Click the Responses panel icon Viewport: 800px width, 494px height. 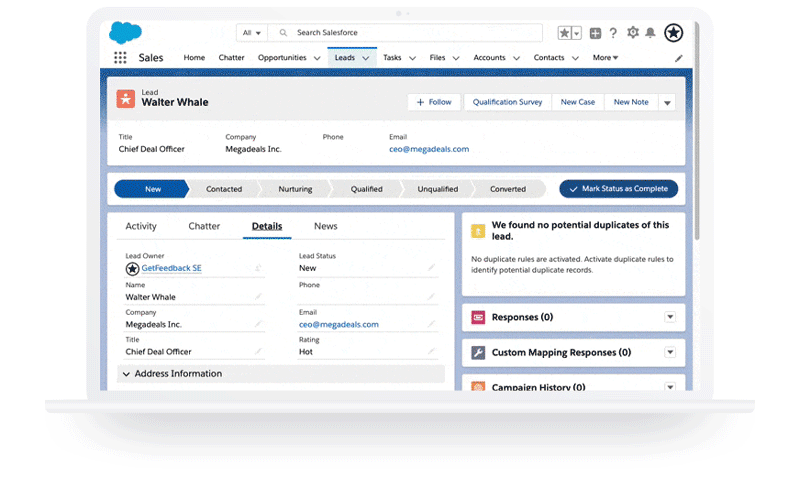click(x=478, y=317)
